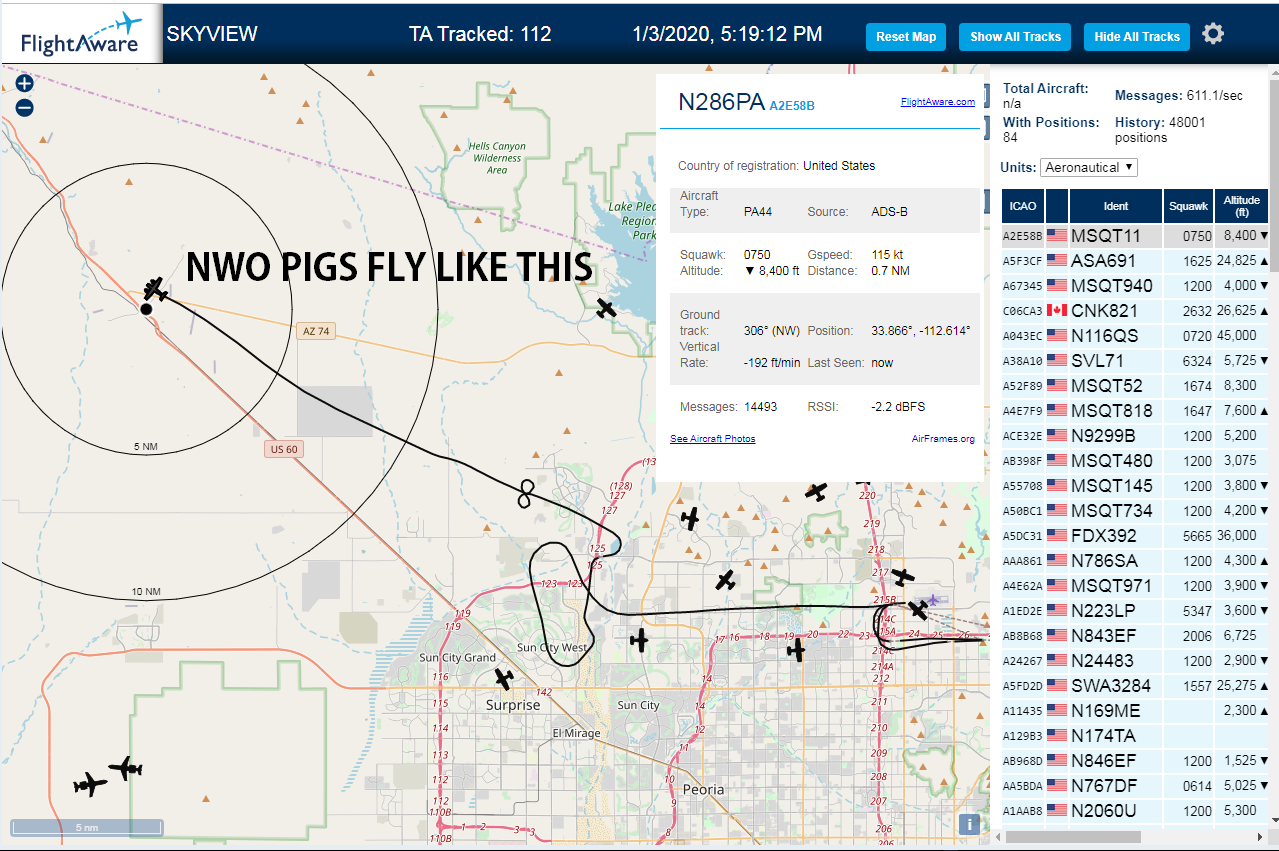Sort the table by Ident column
1279x851 pixels.
(x=1116, y=206)
